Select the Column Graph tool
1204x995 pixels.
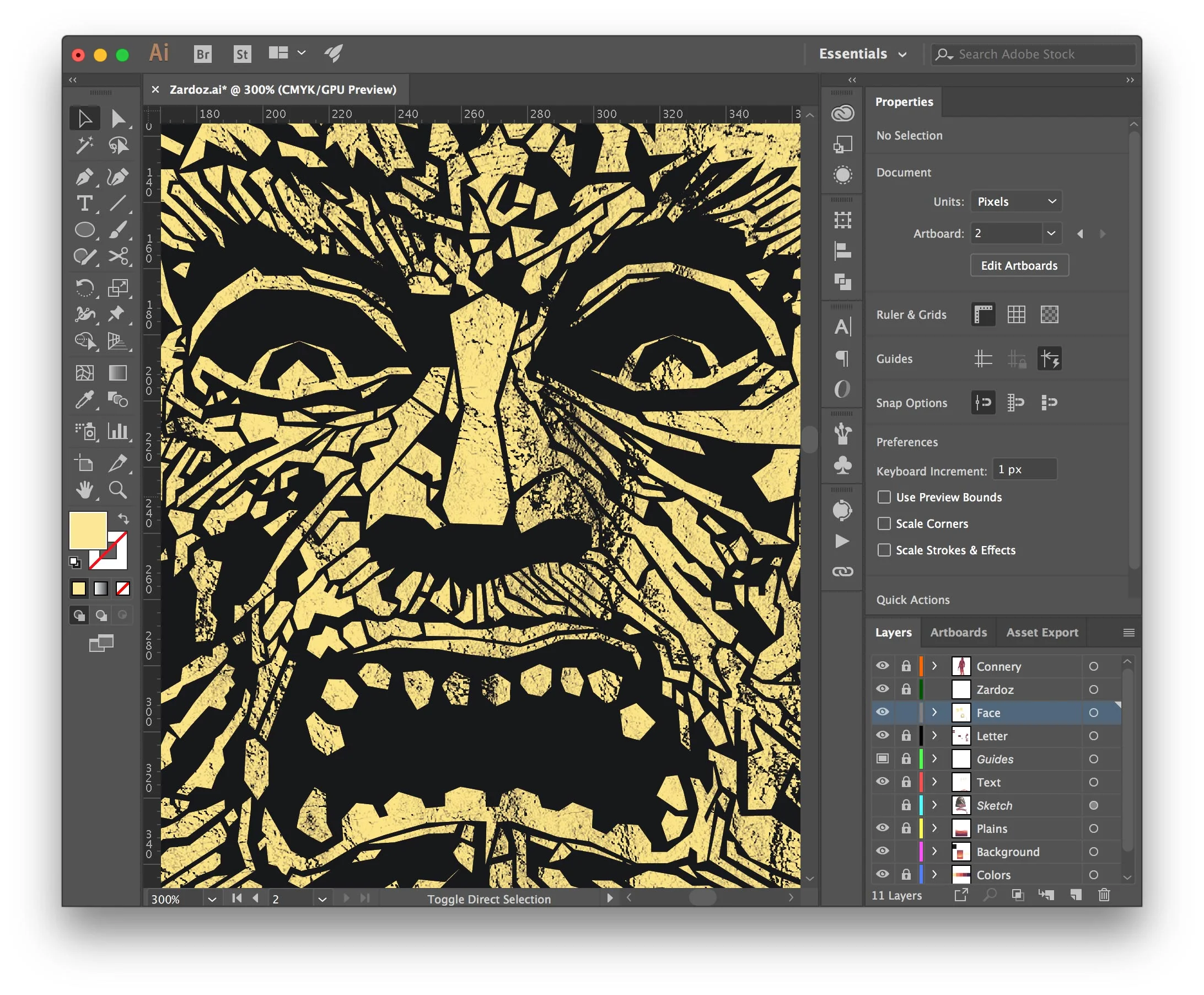(118, 431)
